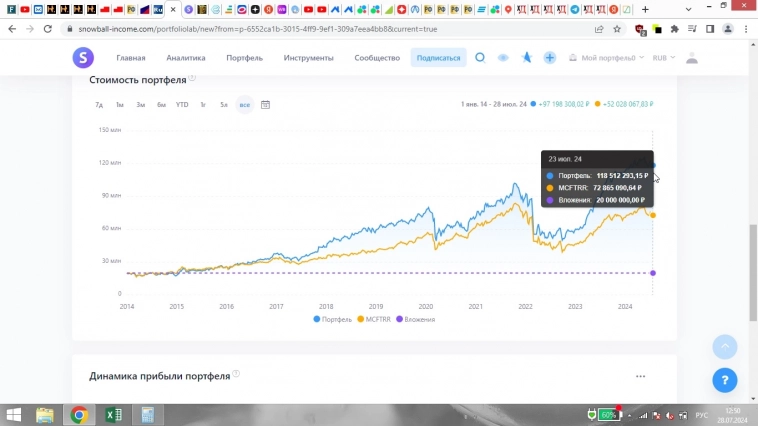Bookmark this page with star icon
Viewport: 758px width, 426px height.
[617, 29]
